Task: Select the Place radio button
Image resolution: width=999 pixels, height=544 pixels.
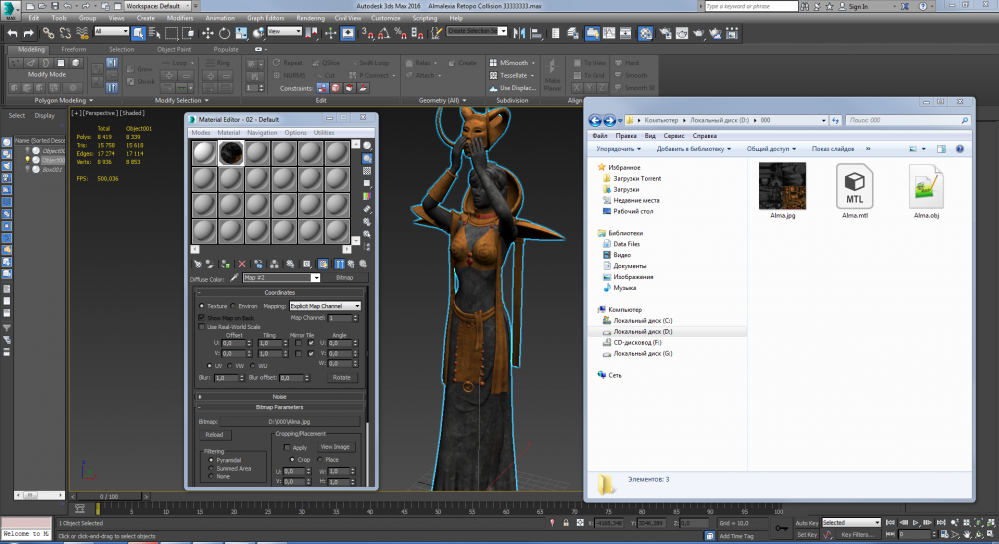Action: (x=320, y=459)
